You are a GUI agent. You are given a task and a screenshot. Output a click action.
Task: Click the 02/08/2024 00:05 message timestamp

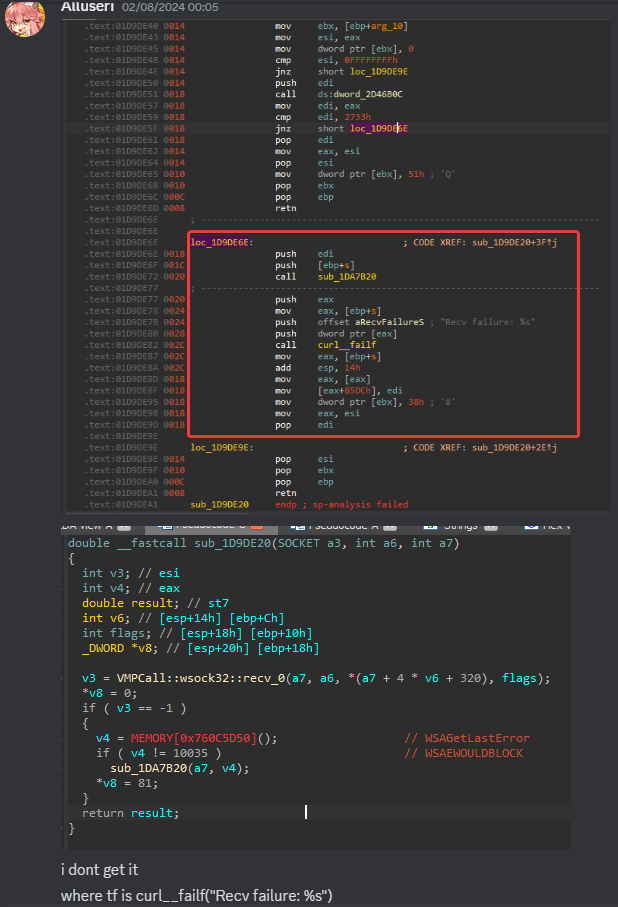point(156,6)
